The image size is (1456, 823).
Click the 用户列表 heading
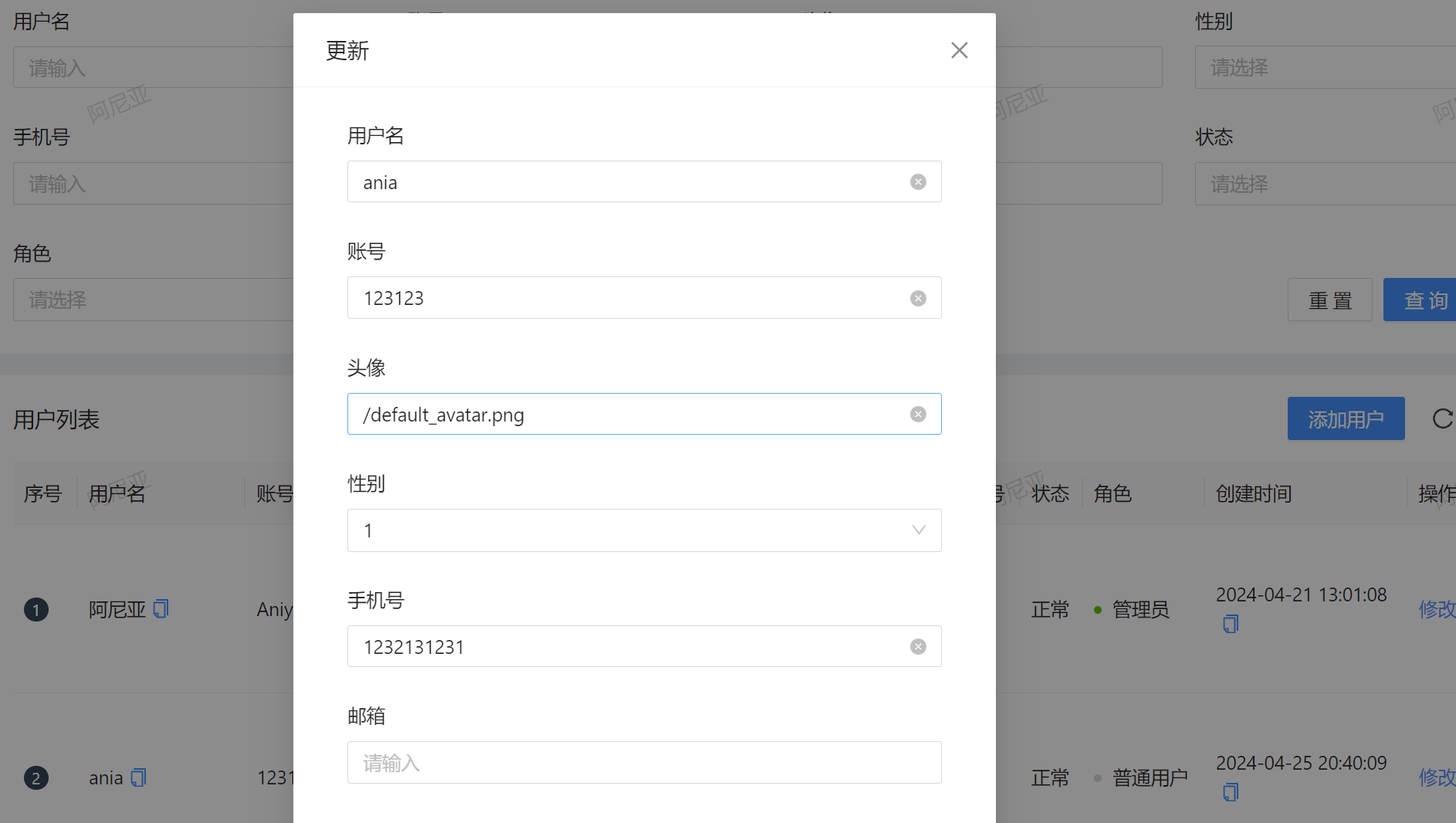[x=56, y=419]
